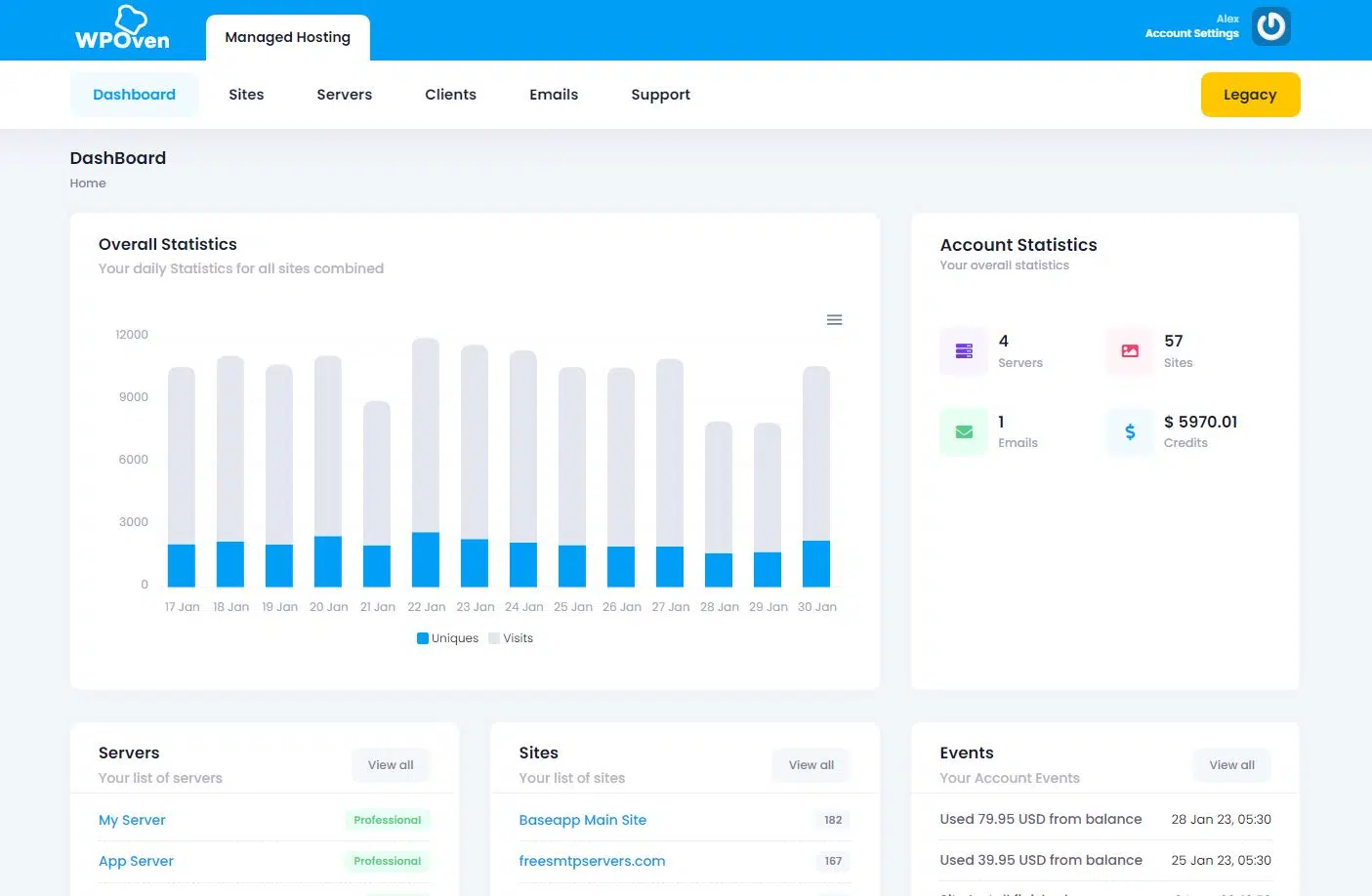Click the 21 Jan chart bar
The height and width of the screenshot is (896, 1372).
[377, 494]
